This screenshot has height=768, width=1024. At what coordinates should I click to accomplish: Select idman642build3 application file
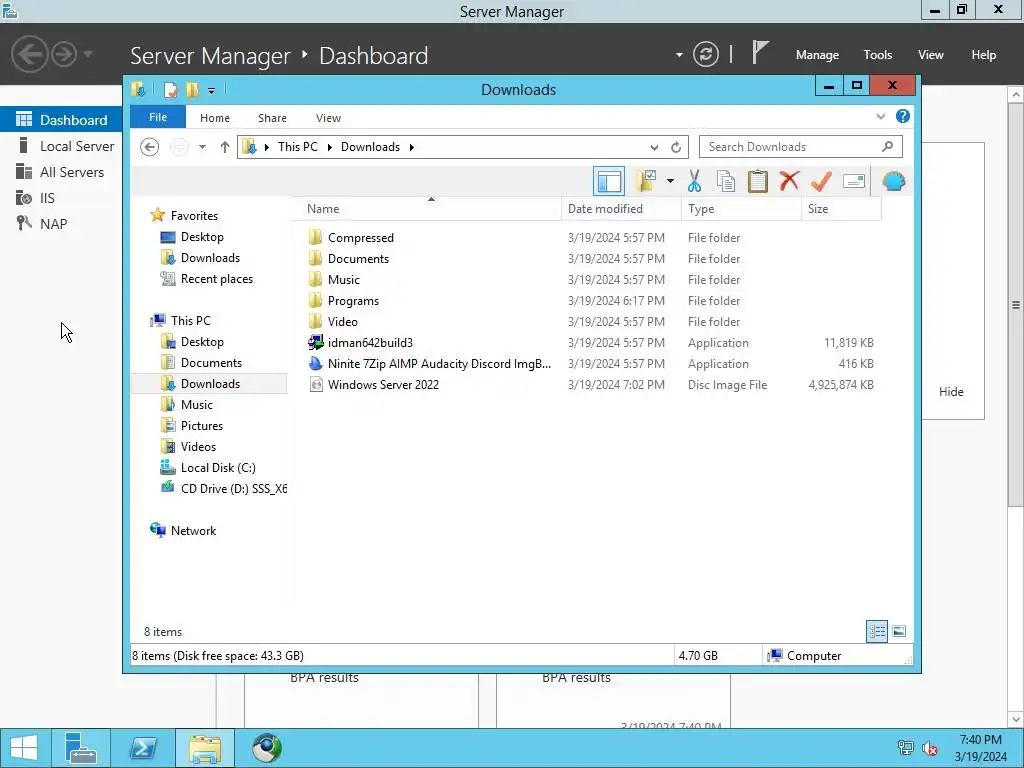pos(370,343)
